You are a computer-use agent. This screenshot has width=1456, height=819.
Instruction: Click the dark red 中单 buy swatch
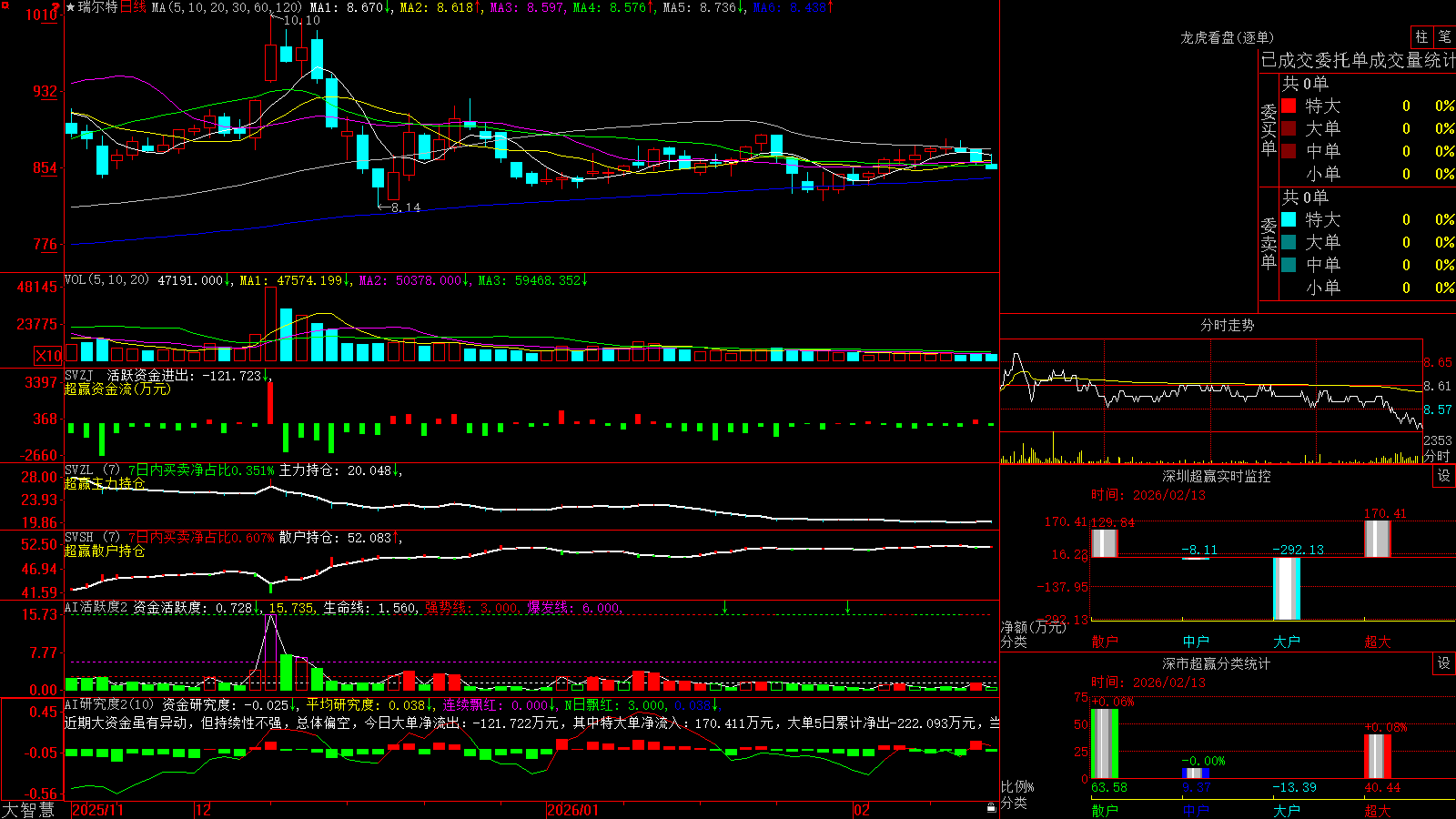[1289, 151]
